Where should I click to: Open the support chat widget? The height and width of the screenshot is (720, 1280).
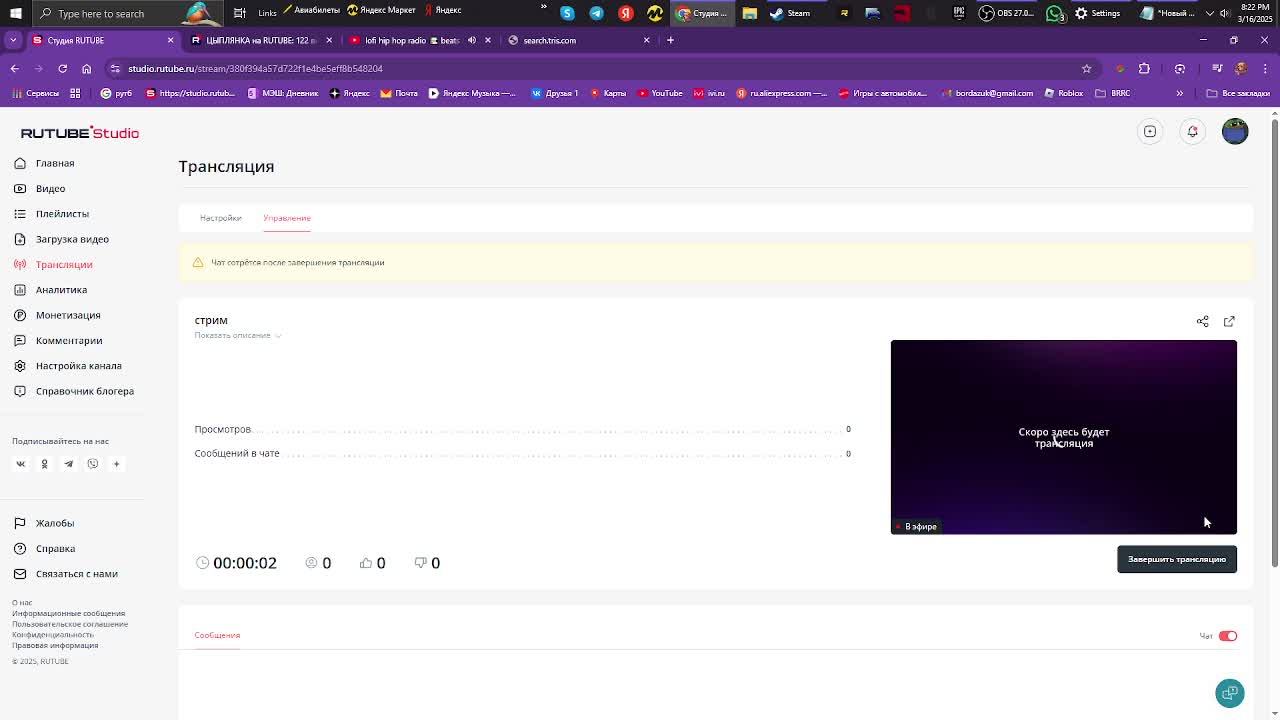click(1229, 693)
